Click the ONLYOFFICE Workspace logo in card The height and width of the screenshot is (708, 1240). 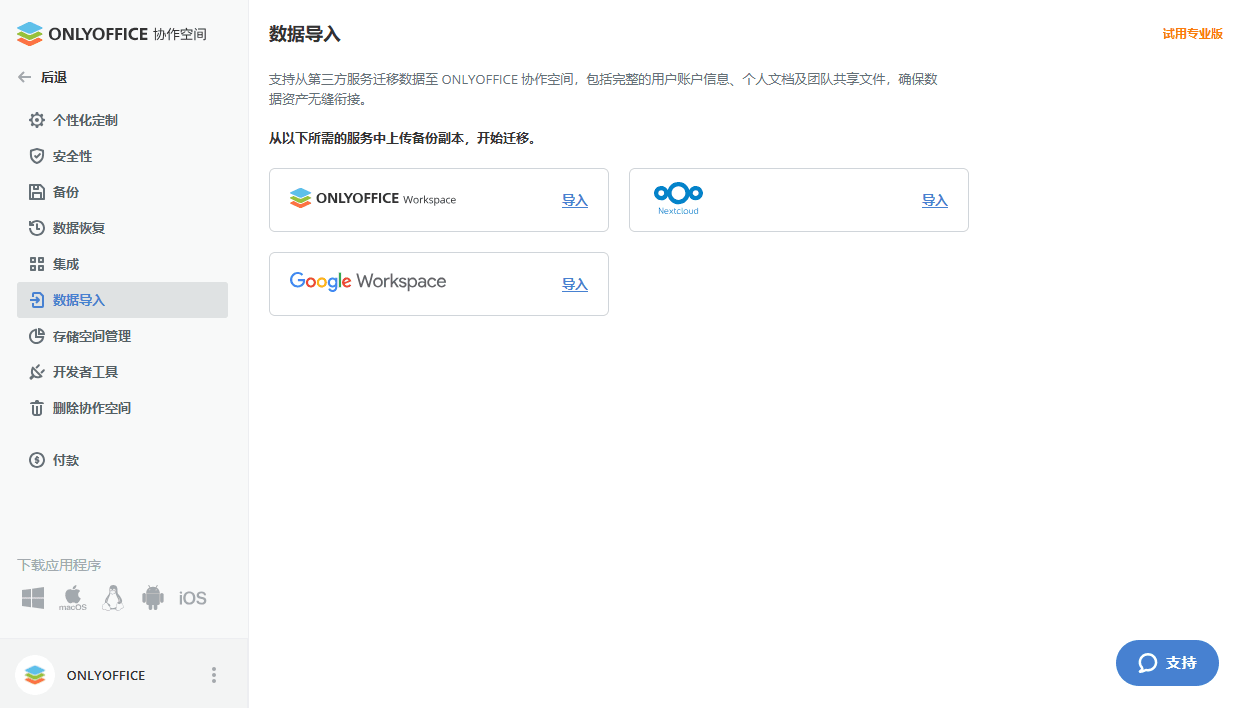[372, 198]
